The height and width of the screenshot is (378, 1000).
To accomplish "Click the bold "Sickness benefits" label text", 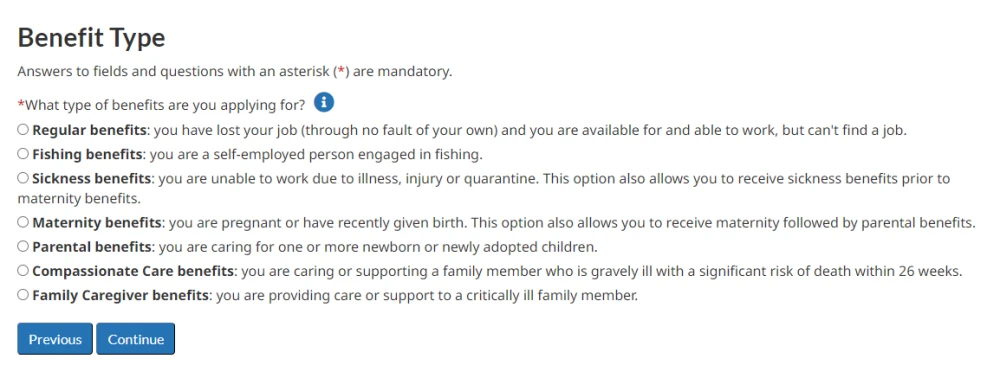I will [92, 178].
